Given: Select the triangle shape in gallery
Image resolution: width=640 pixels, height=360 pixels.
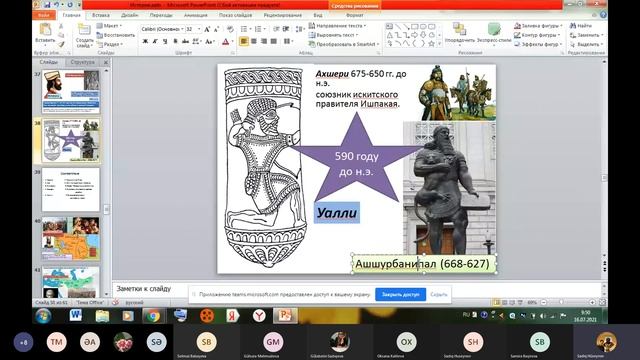Looking at the screenshot, I should click(x=390, y=35).
